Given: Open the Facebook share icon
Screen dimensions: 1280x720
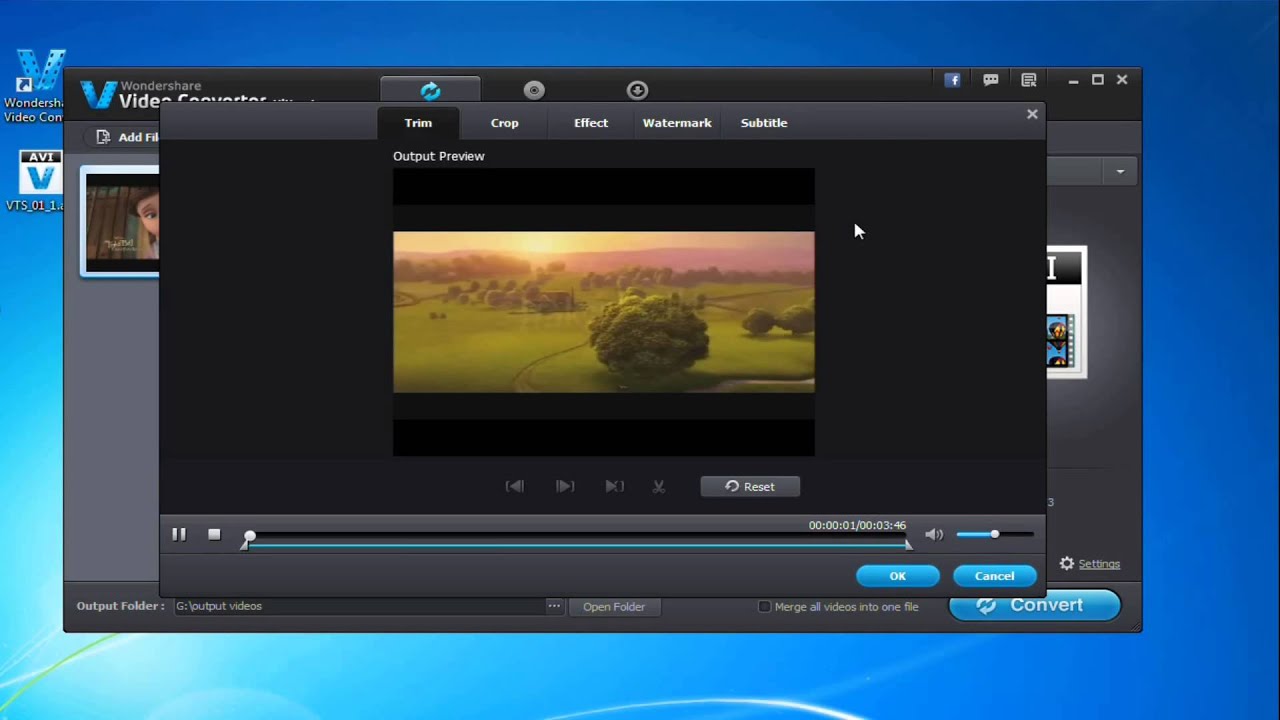Looking at the screenshot, I should (x=952, y=80).
